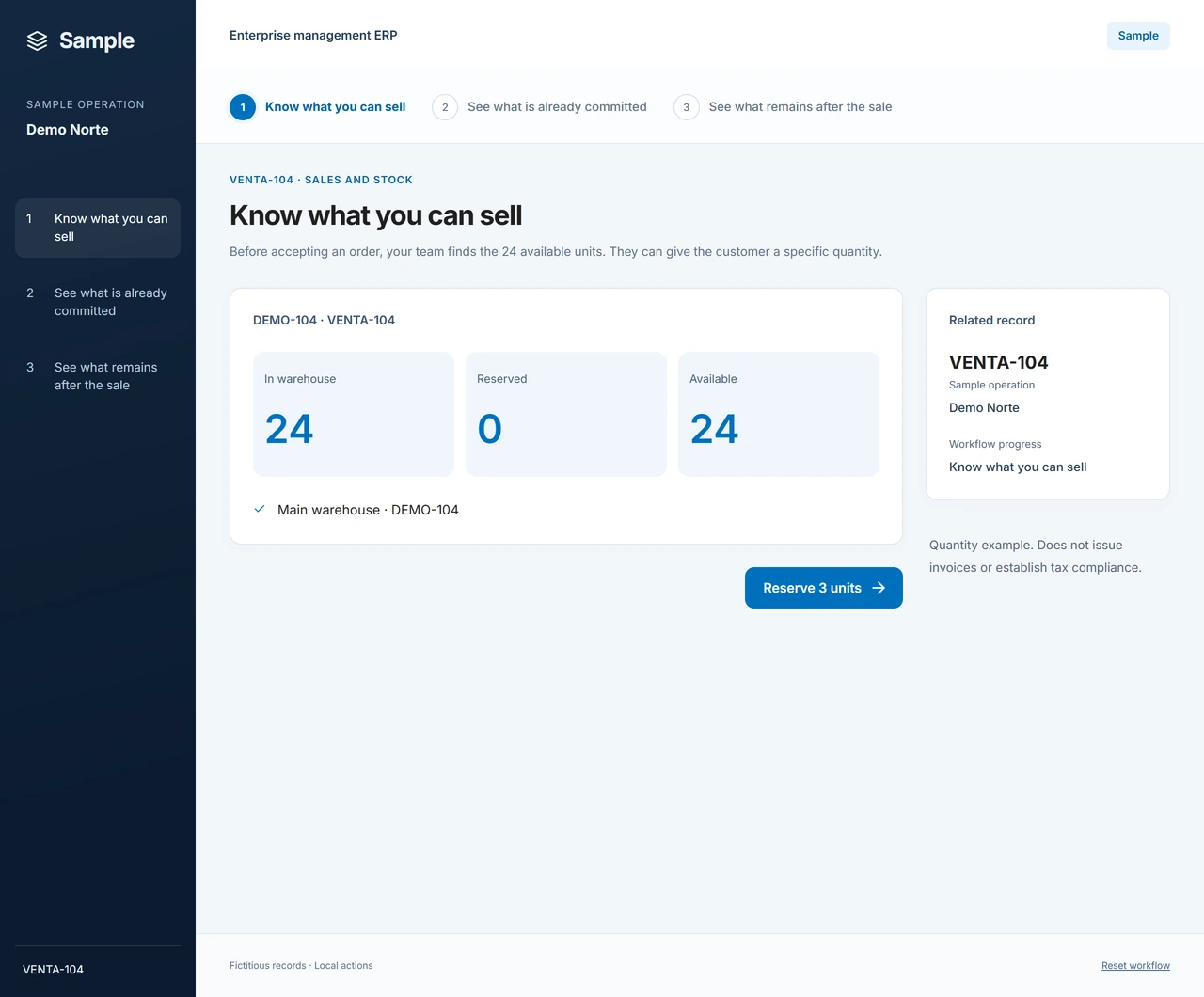Click the 'Before accepting an order' description text
Screen dimensions: 1204x997
pyautogui.click(x=556, y=252)
